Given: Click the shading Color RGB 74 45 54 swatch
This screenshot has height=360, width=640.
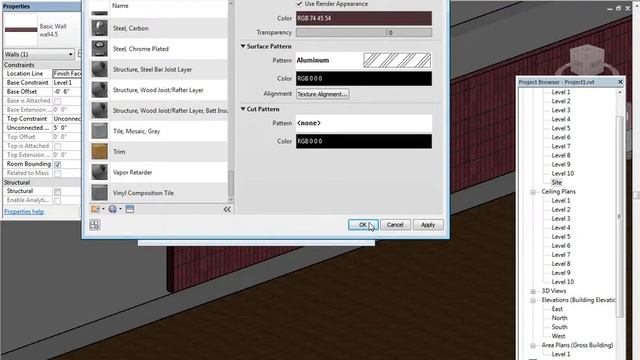Looking at the screenshot, I should tap(364, 18).
